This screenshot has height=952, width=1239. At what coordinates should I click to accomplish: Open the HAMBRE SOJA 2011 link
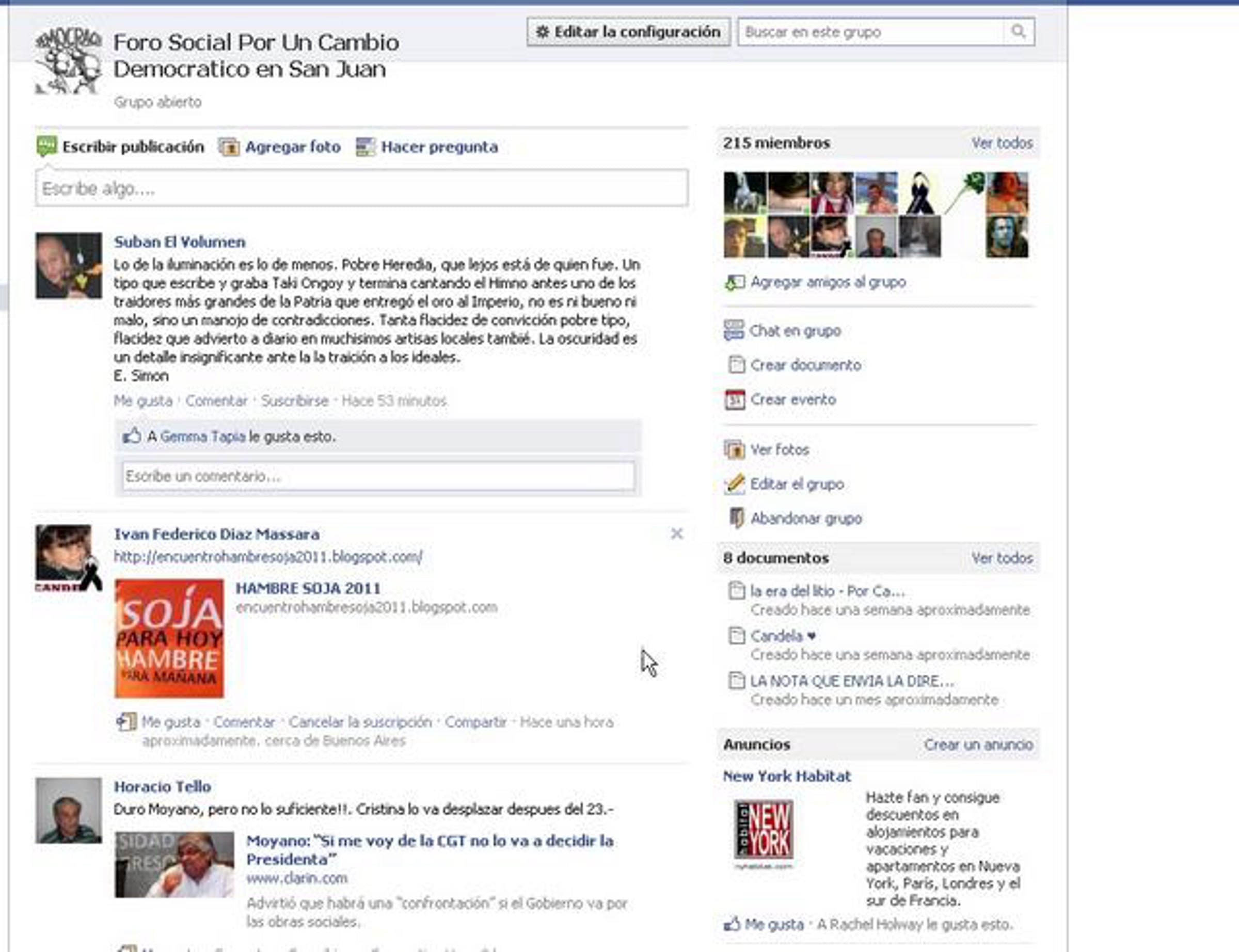coord(308,588)
